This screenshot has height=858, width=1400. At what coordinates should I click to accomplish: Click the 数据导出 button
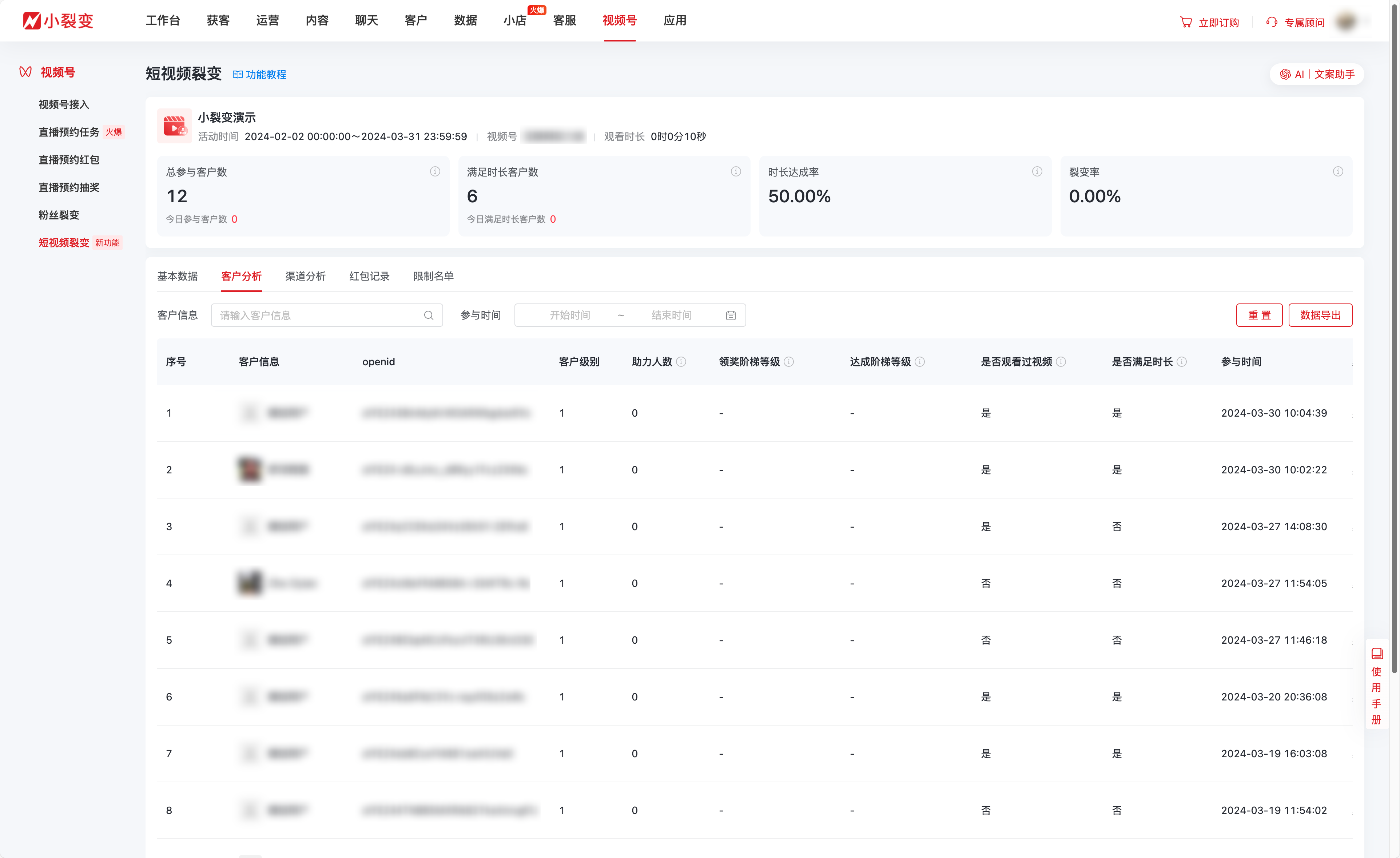[x=1320, y=315]
